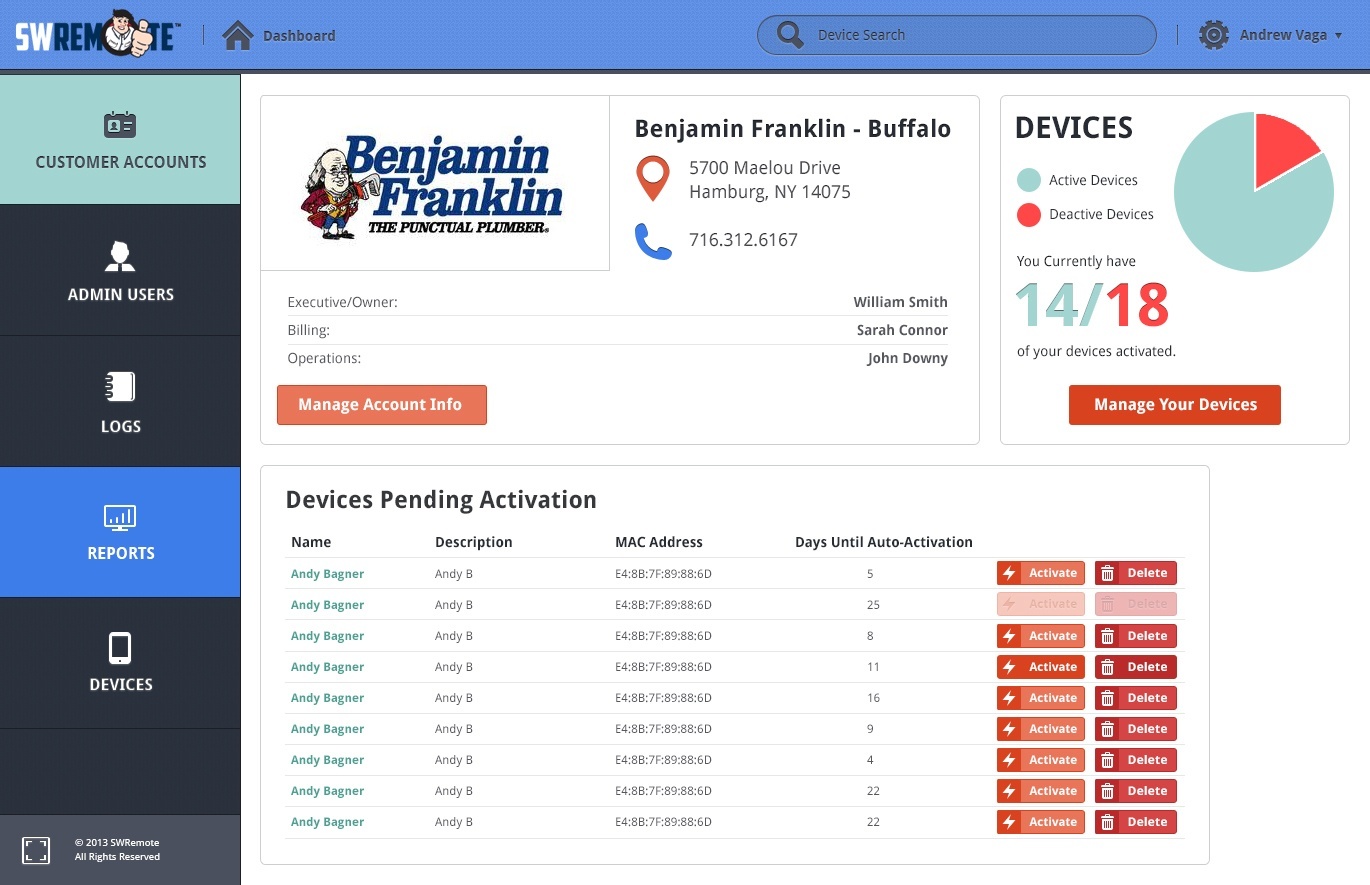Switch to the Reports sidebar tab
Screen dimensions: 1370x885
click(120, 532)
